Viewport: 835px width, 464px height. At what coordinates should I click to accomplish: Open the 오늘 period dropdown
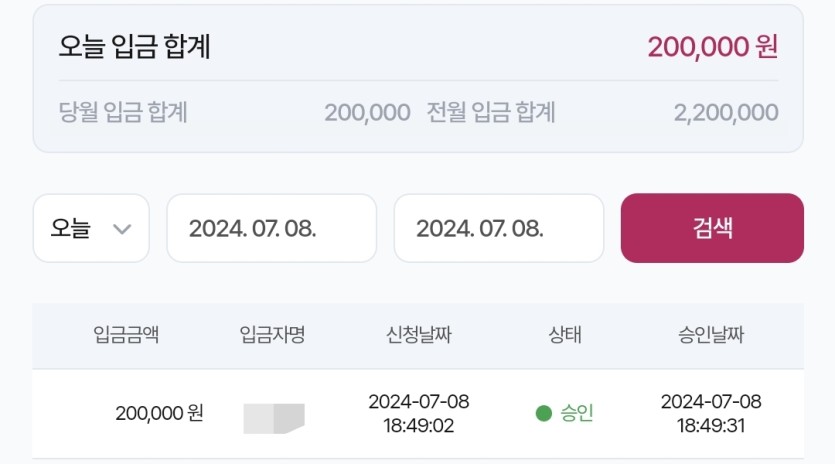point(91,228)
